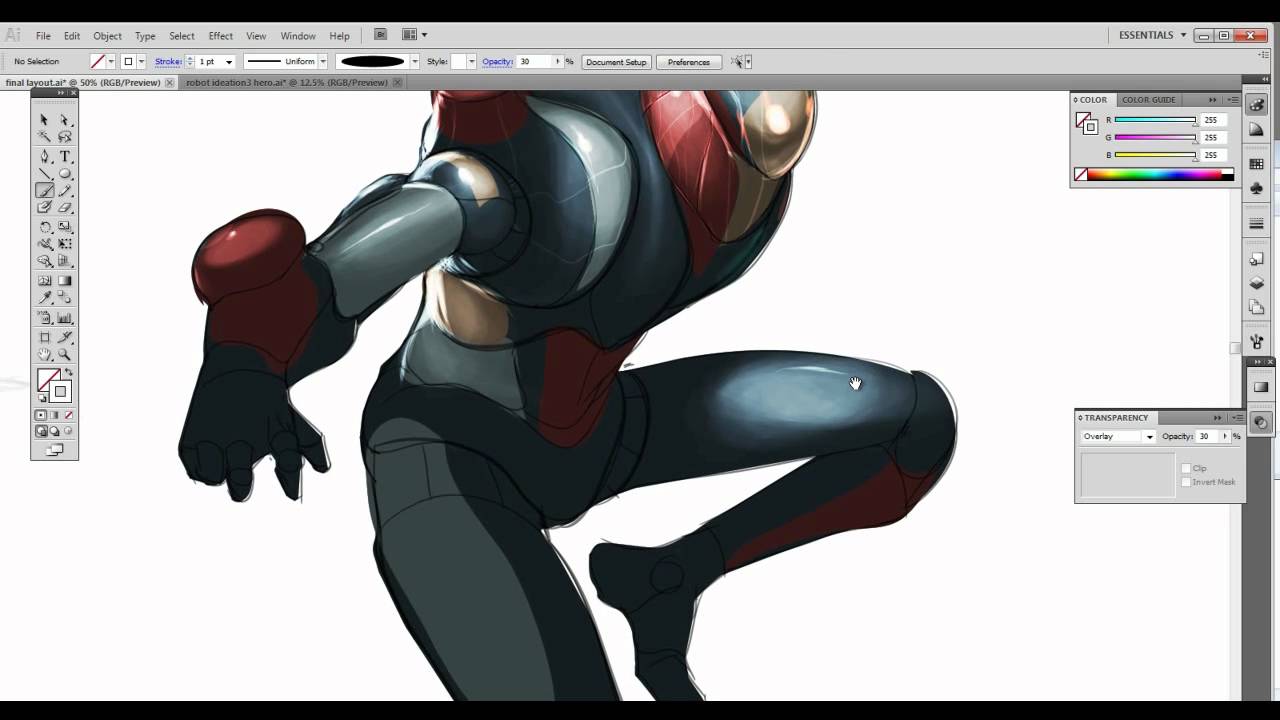
Task: Enable Draw Inside mode
Action: [x=68, y=431]
